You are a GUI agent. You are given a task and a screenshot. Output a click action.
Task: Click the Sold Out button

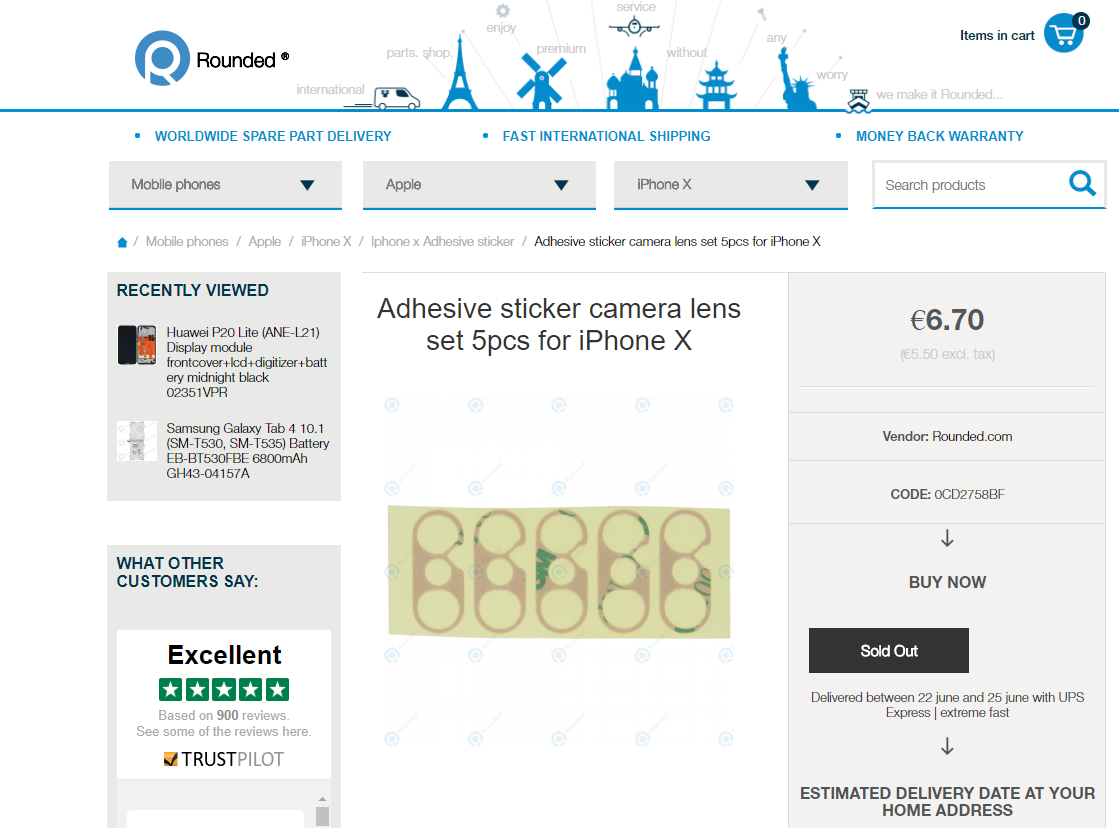click(888, 650)
